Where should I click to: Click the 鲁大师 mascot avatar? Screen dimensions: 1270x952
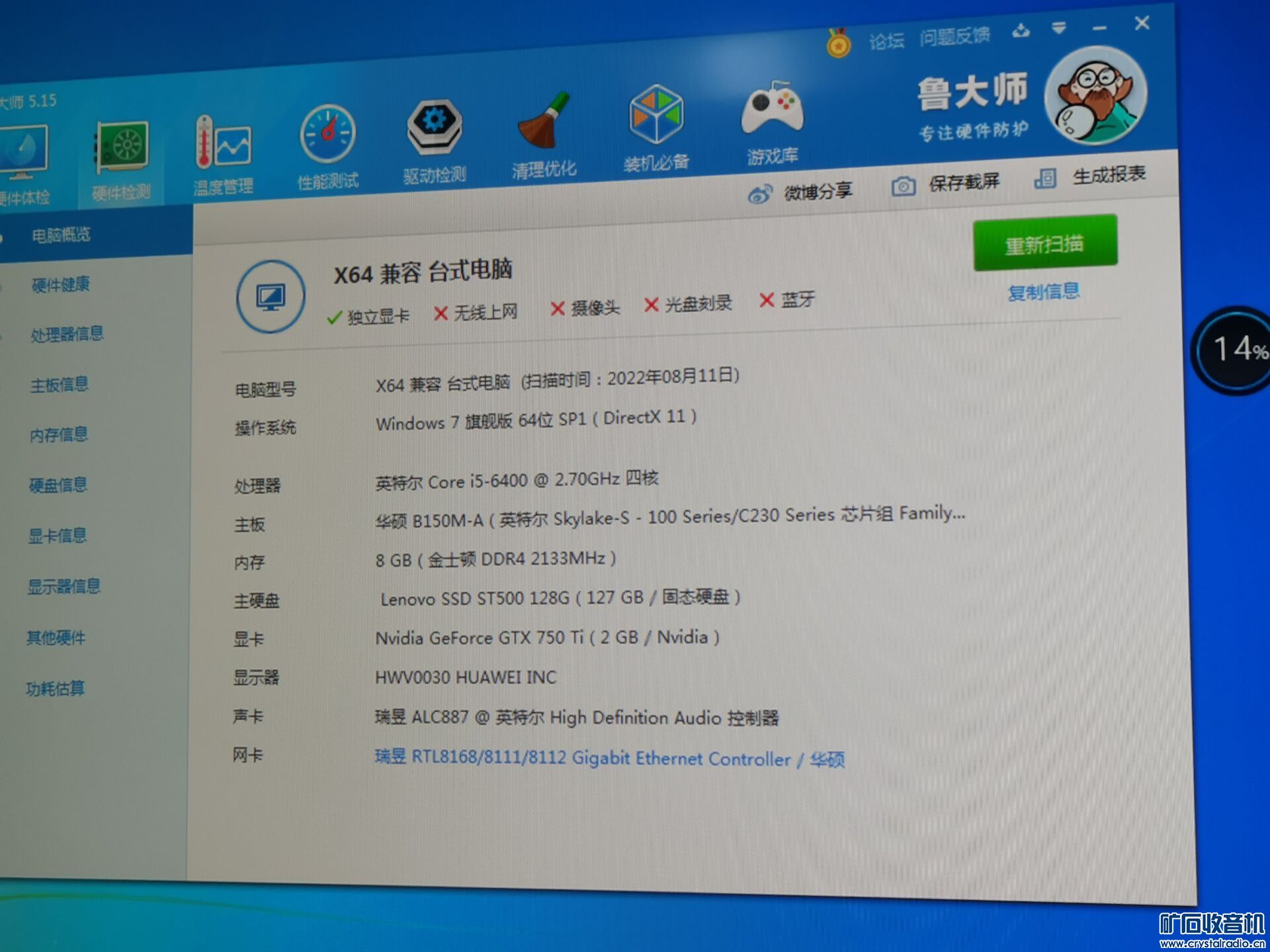pyautogui.click(x=1095, y=96)
